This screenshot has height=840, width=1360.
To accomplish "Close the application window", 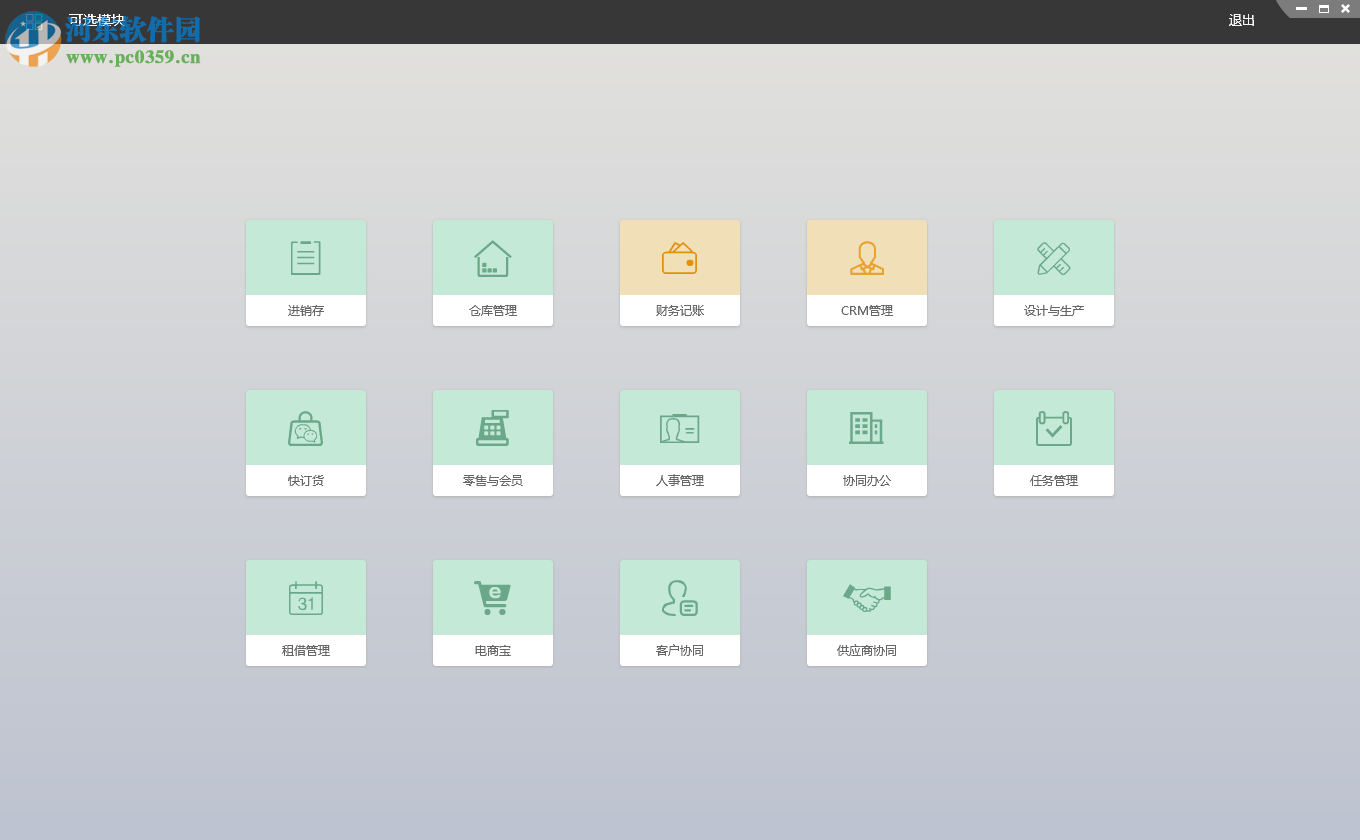I will [x=1346, y=9].
